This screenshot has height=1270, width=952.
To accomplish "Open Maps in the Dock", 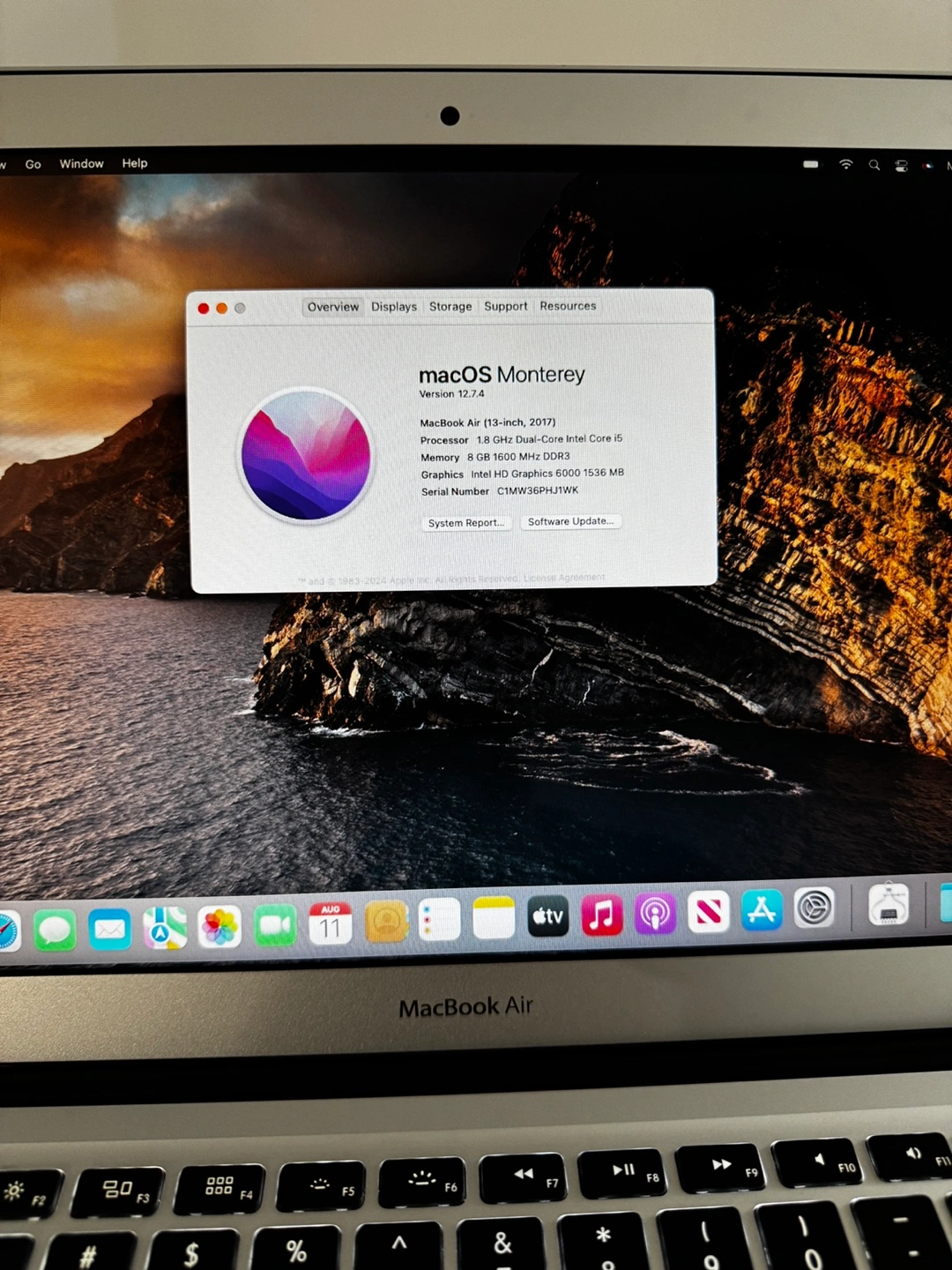I will (165, 928).
